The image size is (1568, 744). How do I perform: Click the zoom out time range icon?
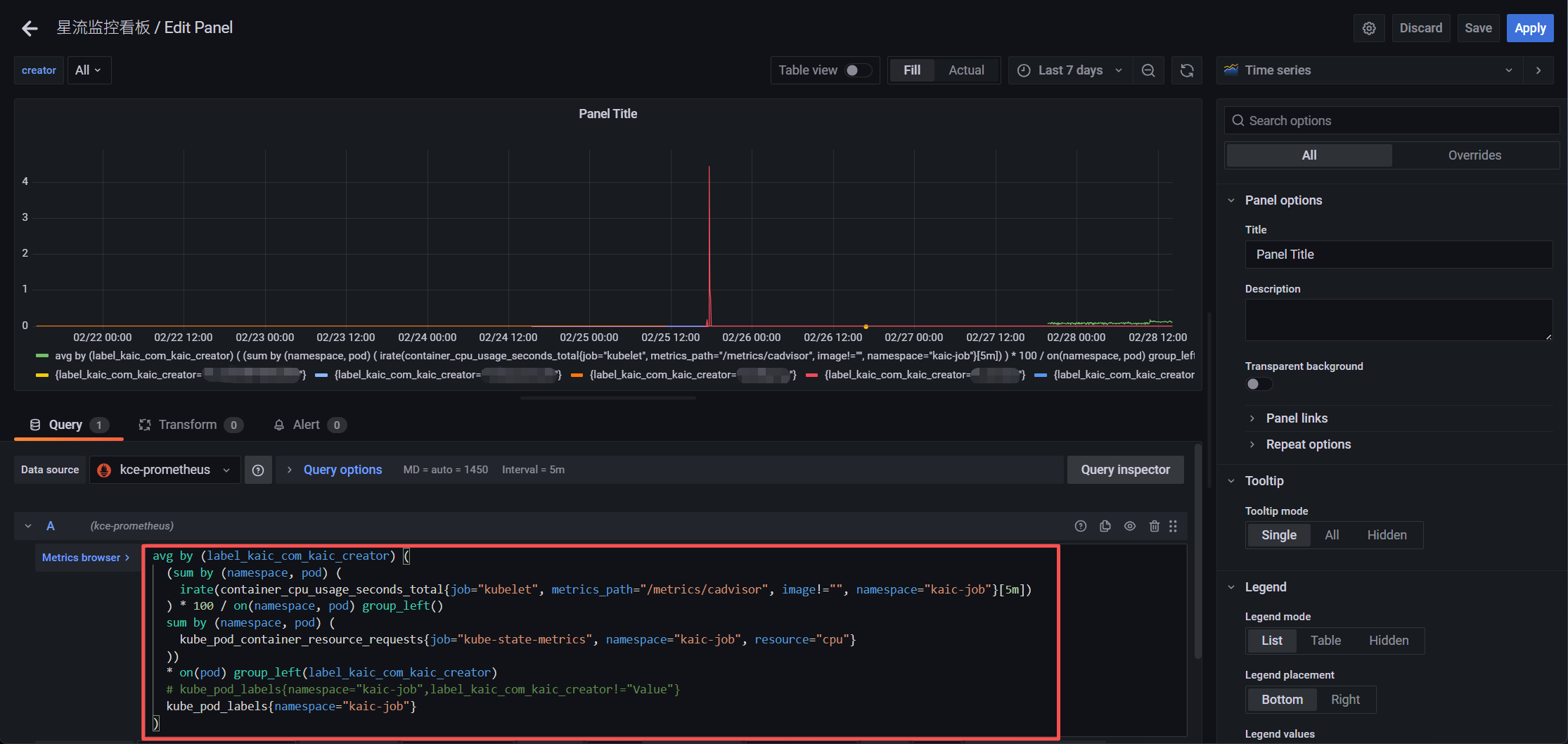click(x=1148, y=70)
